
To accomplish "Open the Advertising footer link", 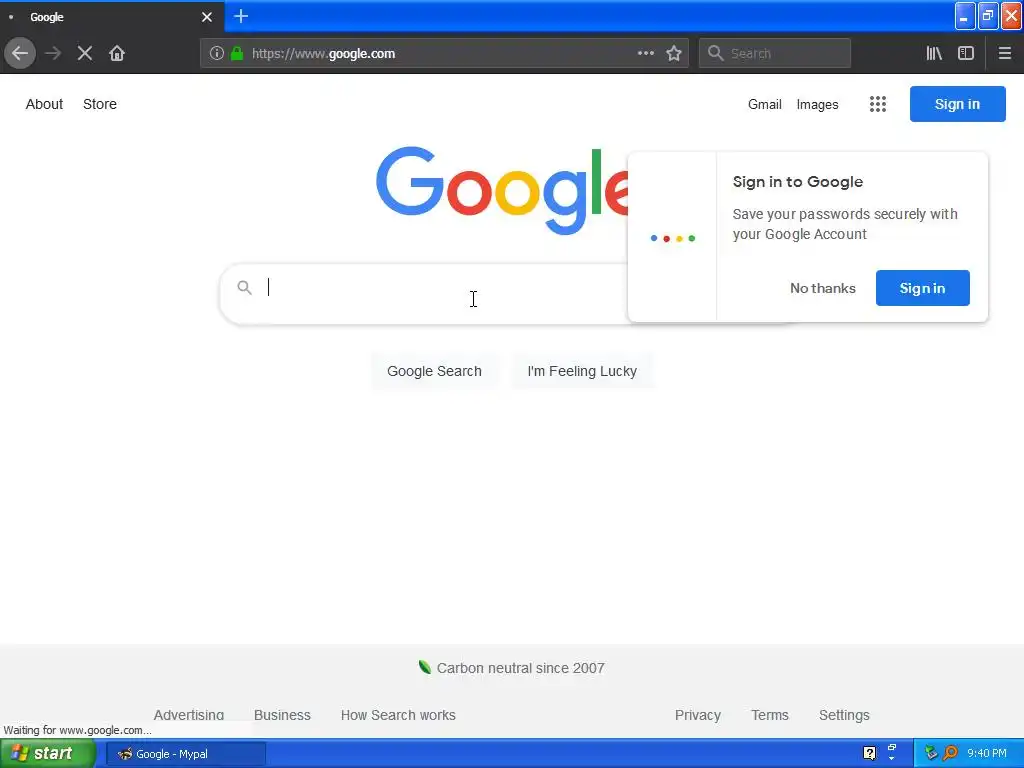I will pos(189,714).
